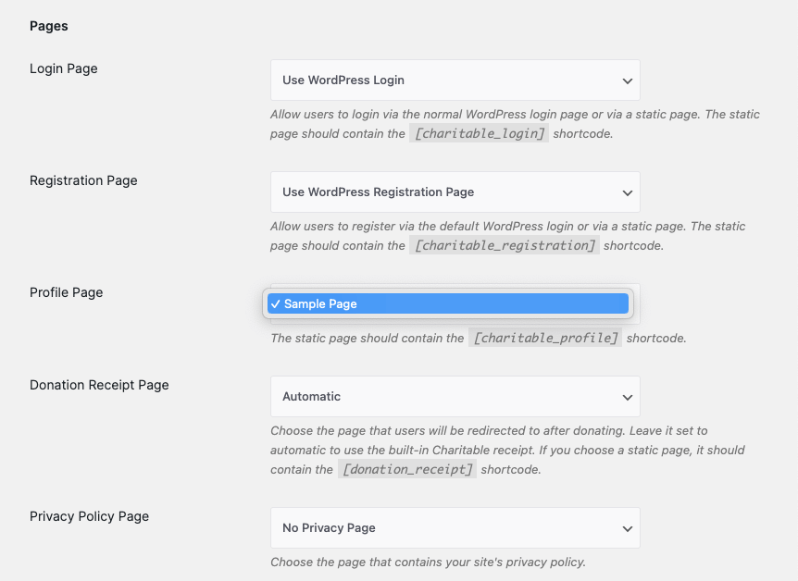Click the Pages section heading
Screen dimensions: 798x581
[49, 26]
